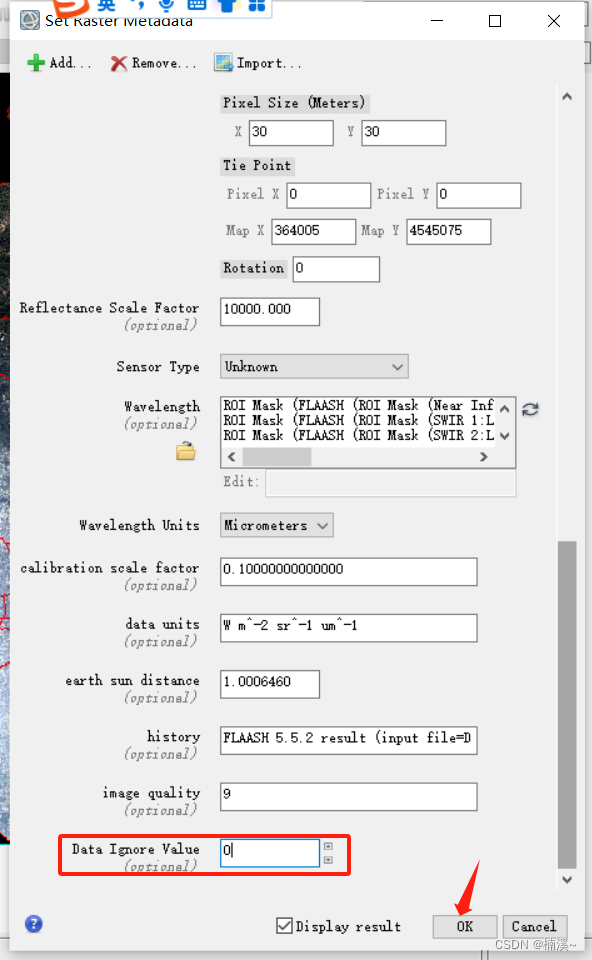Click the Tie Point Pixel Y field
The width and height of the screenshot is (592, 960).
tap(479, 195)
